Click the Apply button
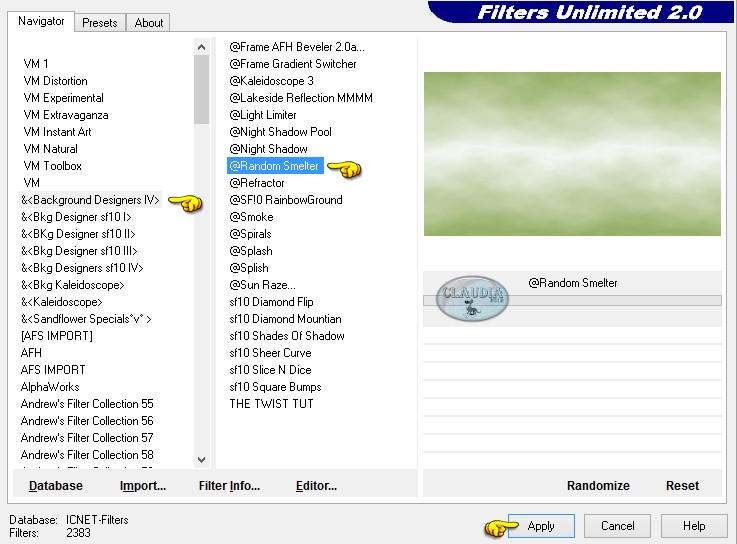Screen dimensions: 737x544 541,526
